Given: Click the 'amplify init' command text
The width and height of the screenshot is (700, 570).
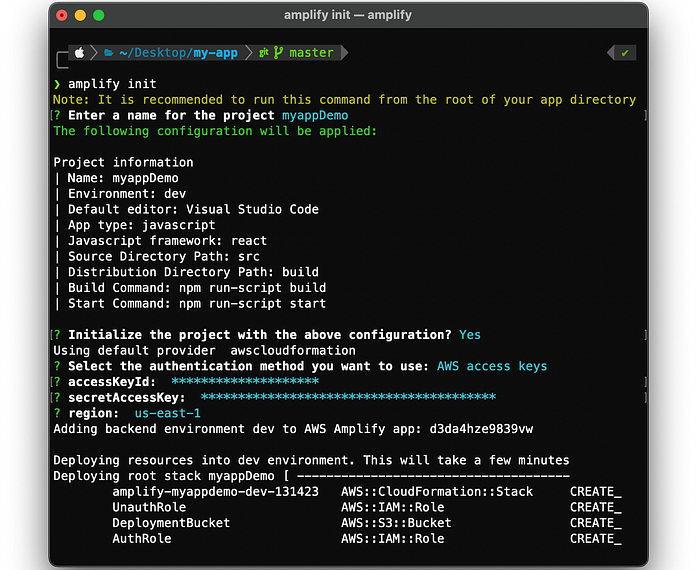Looking at the screenshot, I should [x=112, y=84].
